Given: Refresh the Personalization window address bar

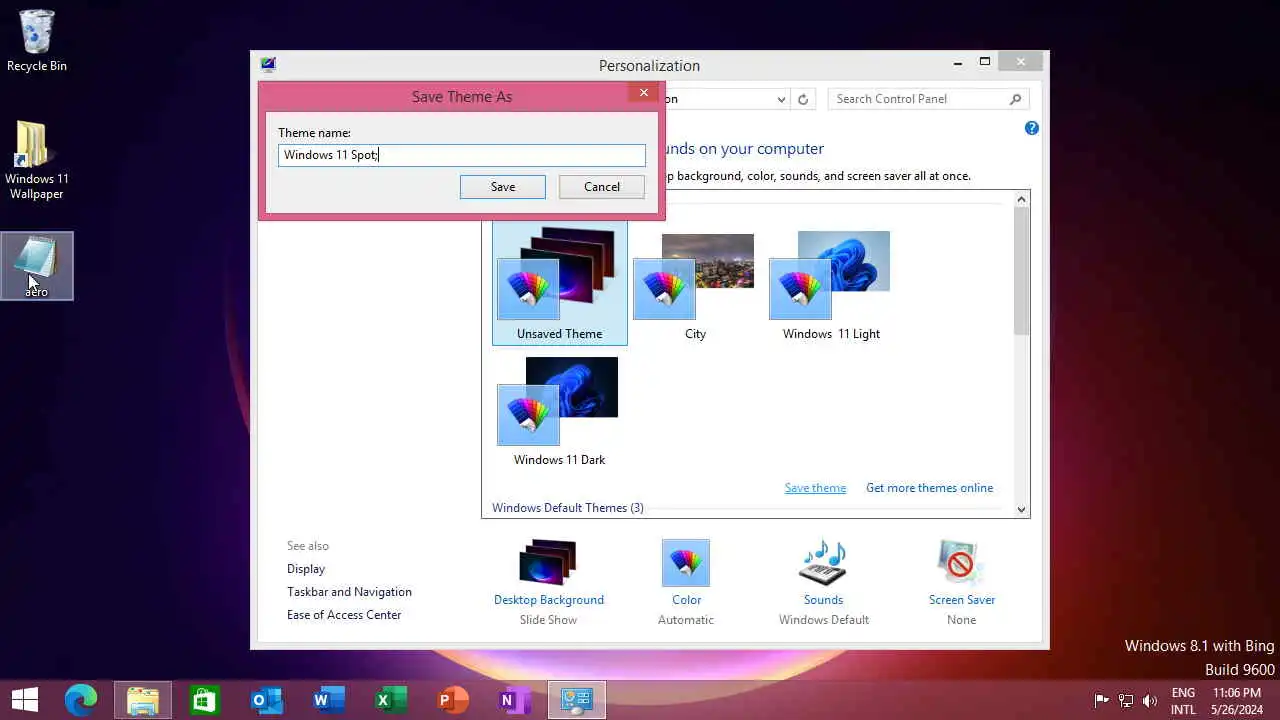Looking at the screenshot, I should point(802,99).
